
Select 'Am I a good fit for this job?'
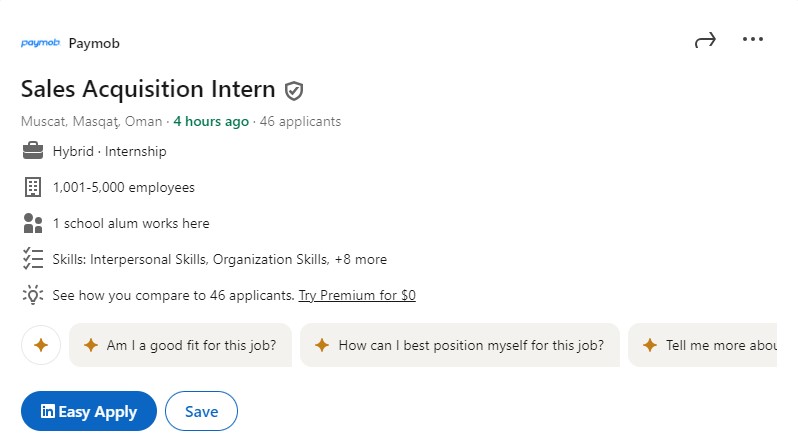181,345
